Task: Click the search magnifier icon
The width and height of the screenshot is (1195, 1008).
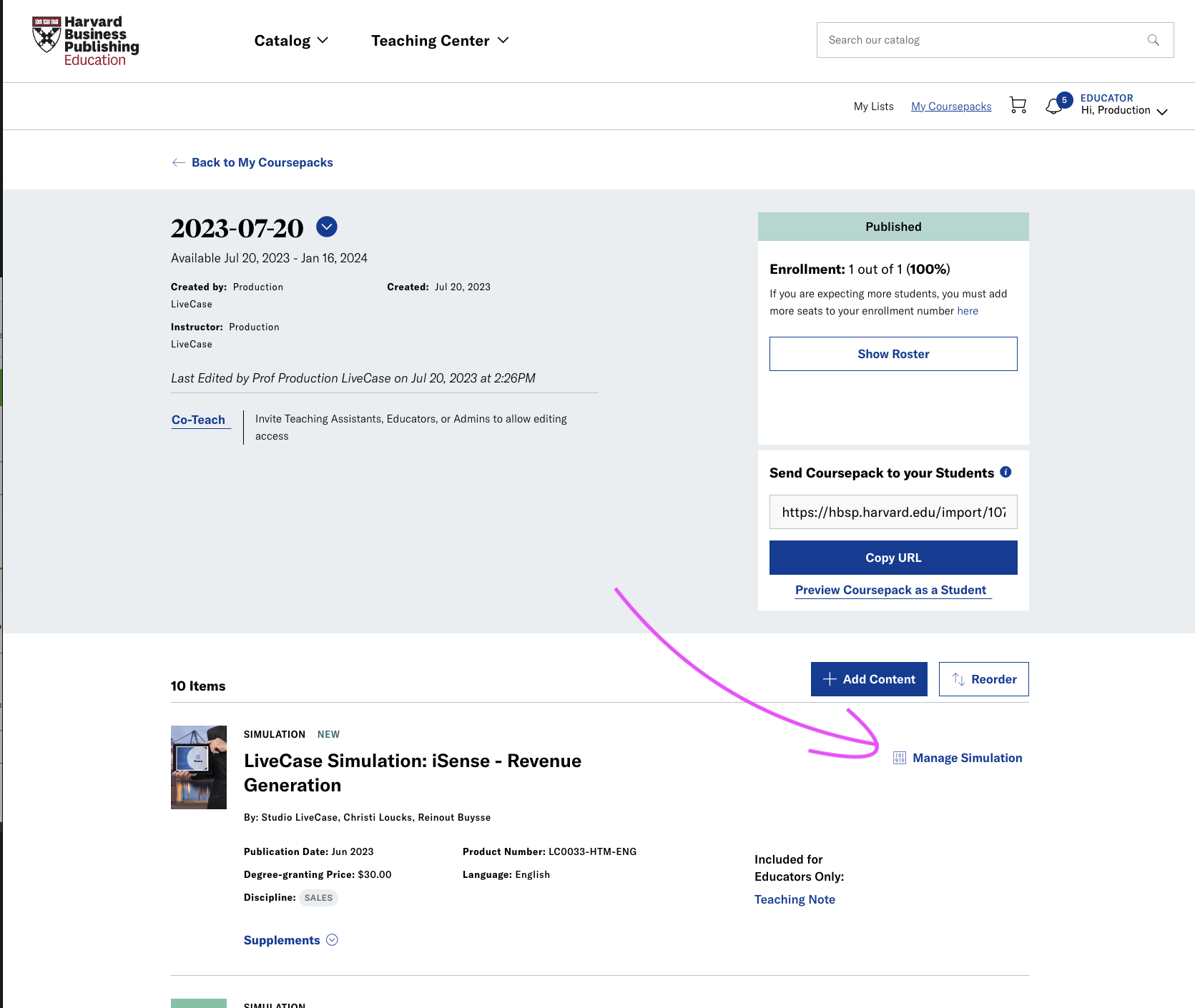Action: click(1153, 40)
